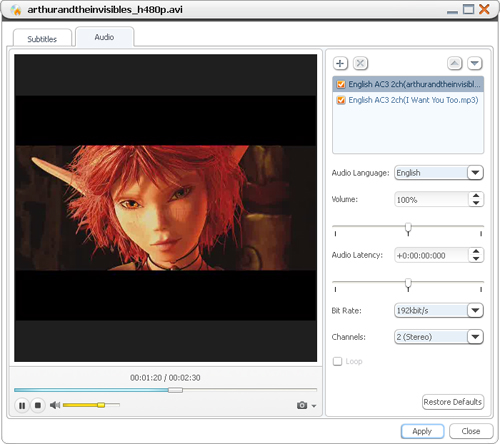Mute the player speaker icon
This screenshot has width=500, height=444.
(55, 405)
